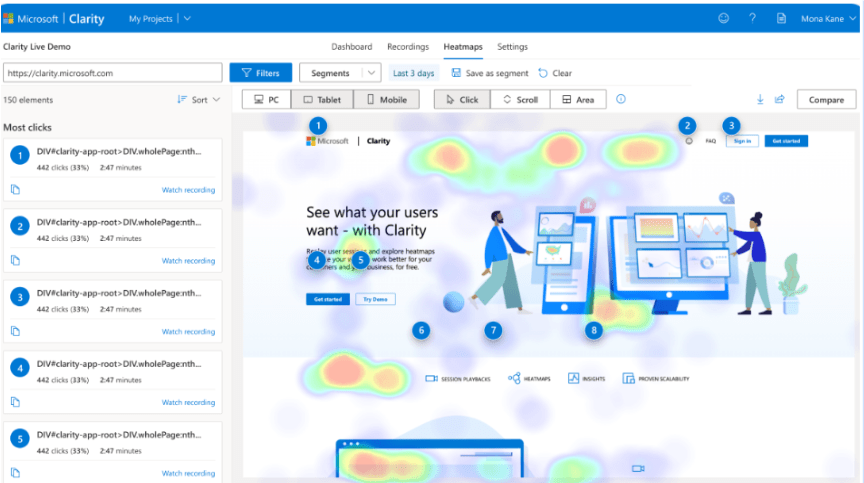Open the Mona Kane account menu
This screenshot has height=483, width=864.
pyautogui.click(x=829, y=19)
